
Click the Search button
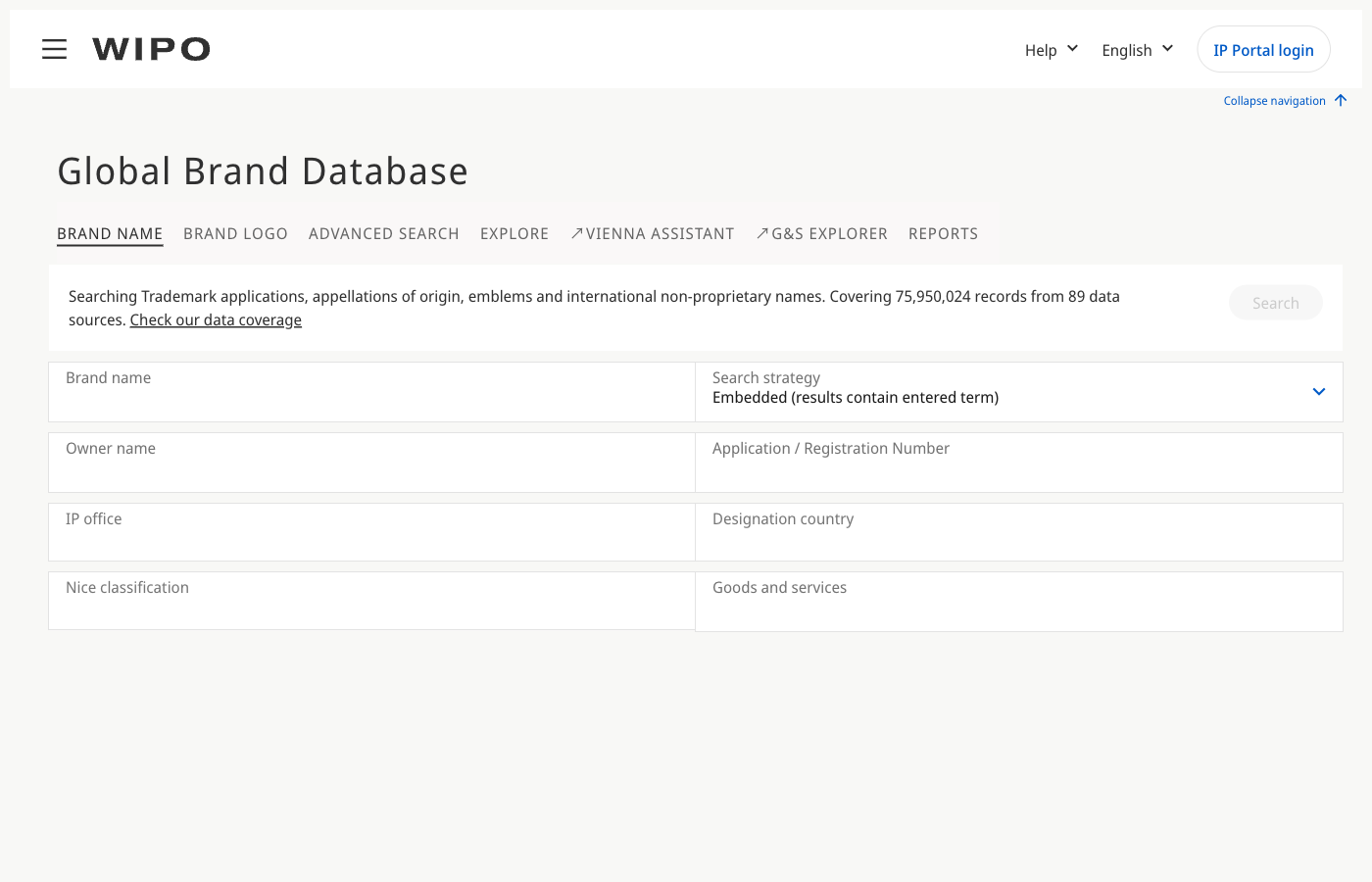pyautogui.click(x=1276, y=303)
